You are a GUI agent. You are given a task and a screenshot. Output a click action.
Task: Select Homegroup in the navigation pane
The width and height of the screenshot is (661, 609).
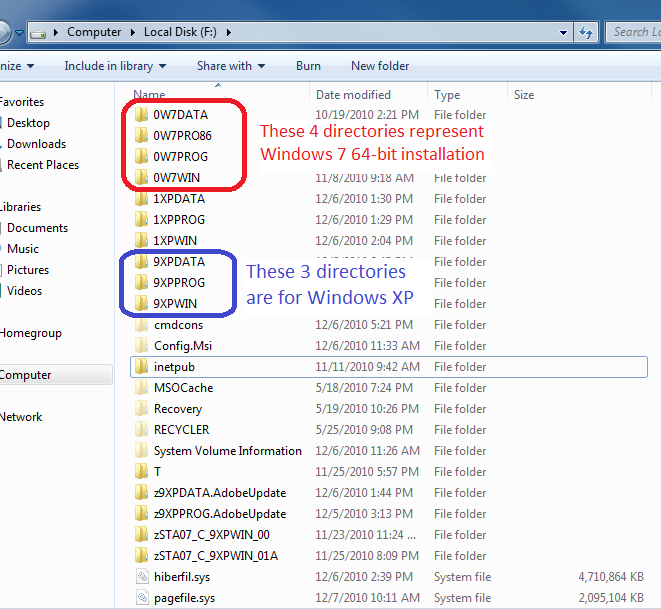pyautogui.click(x=31, y=333)
